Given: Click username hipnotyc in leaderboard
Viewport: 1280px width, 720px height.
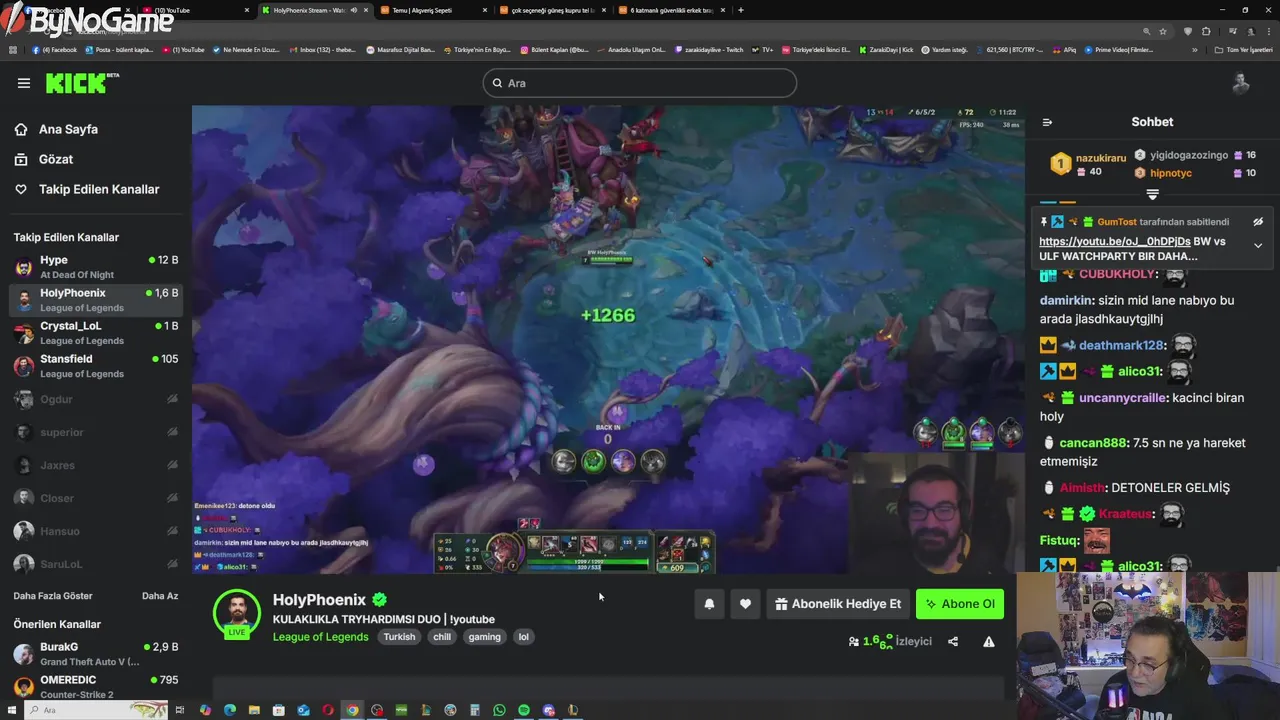Looking at the screenshot, I should tap(1171, 173).
